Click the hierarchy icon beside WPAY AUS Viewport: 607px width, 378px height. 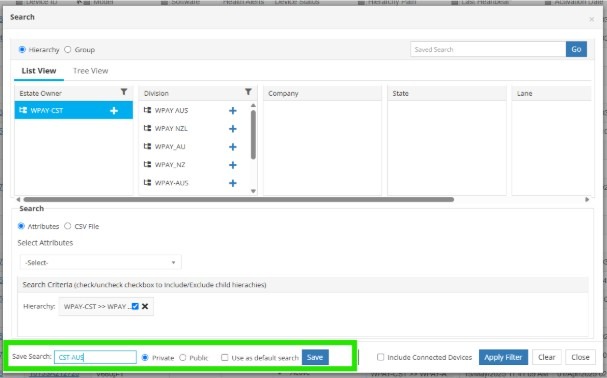point(147,110)
